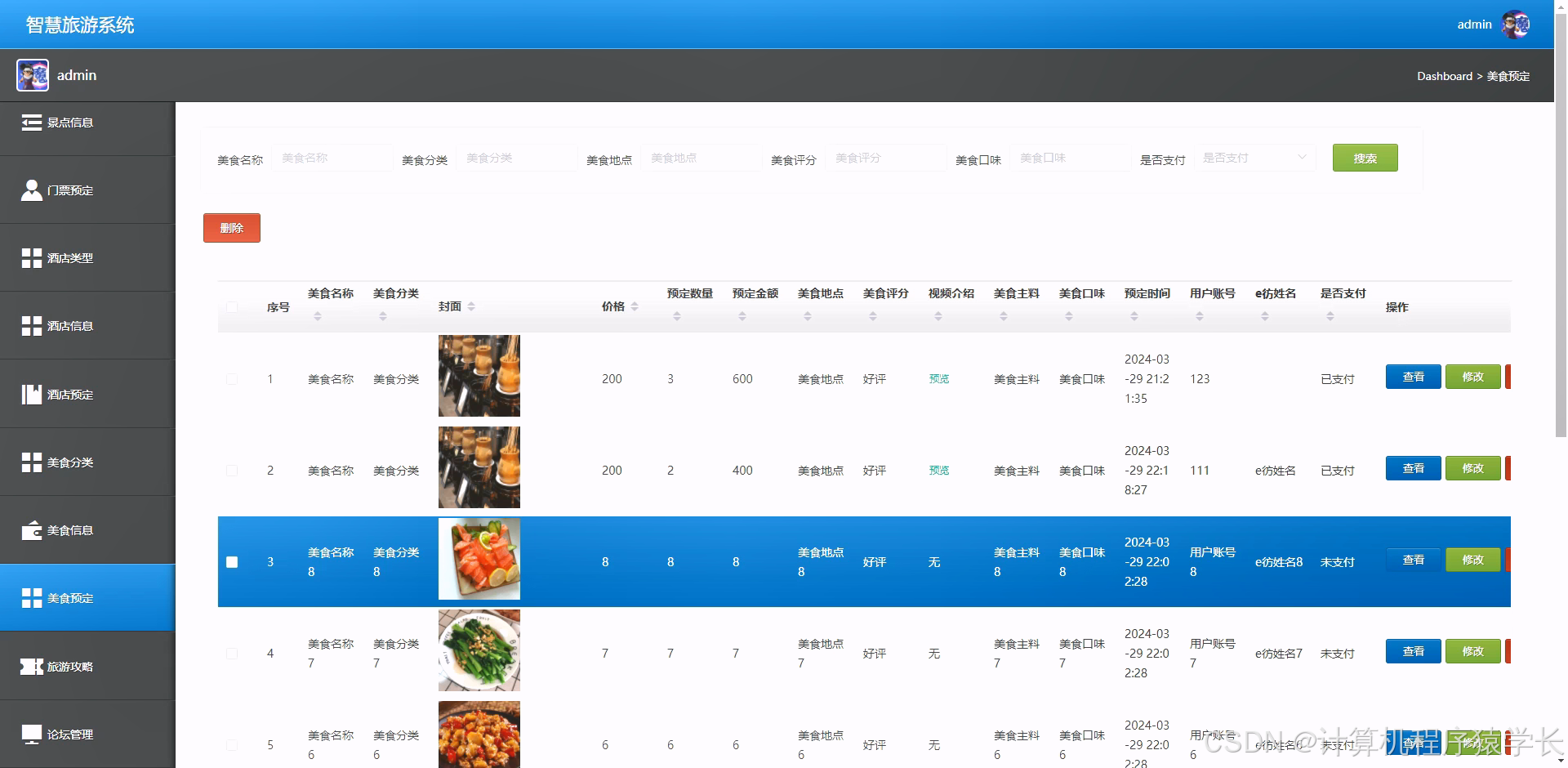The width and height of the screenshot is (1568, 768).
Task: Click the 论坛管理 monitor icon
Action: 31,735
